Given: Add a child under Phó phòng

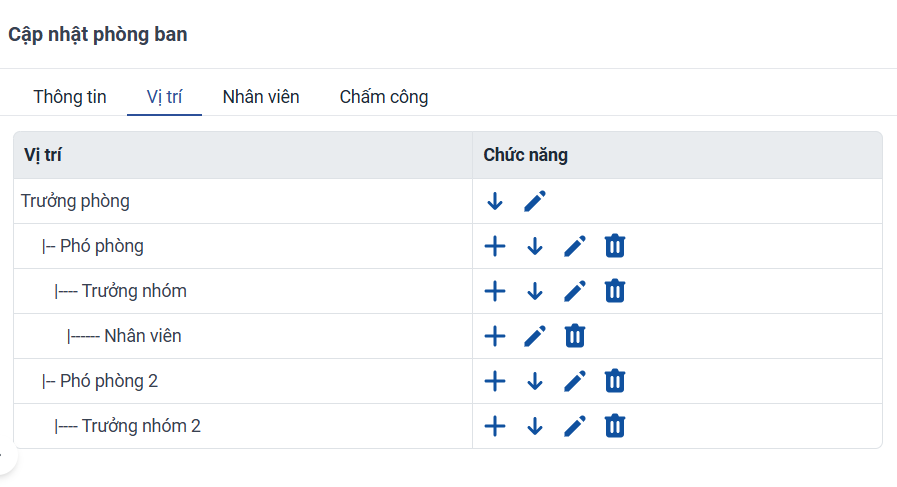Looking at the screenshot, I should (495, 247).
